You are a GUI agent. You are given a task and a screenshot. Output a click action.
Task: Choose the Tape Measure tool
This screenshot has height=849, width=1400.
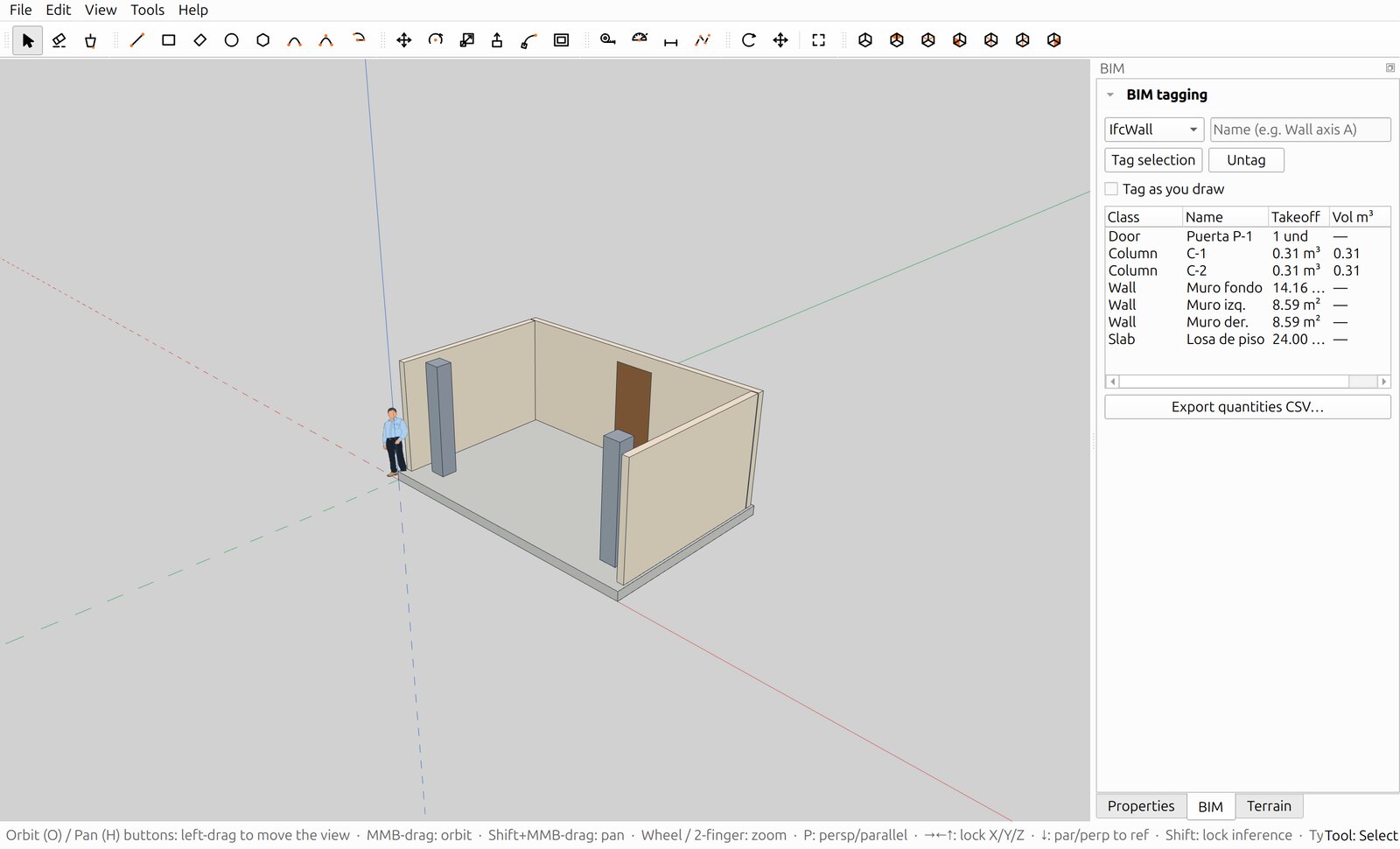[608, 40]
